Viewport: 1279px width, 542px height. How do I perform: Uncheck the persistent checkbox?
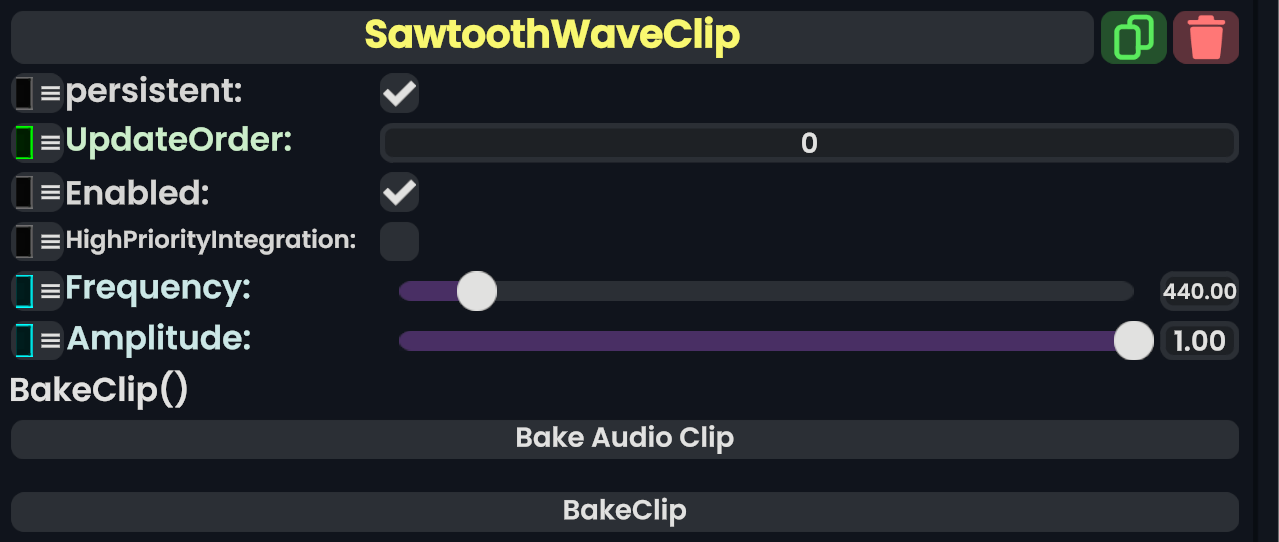[399, 94]
